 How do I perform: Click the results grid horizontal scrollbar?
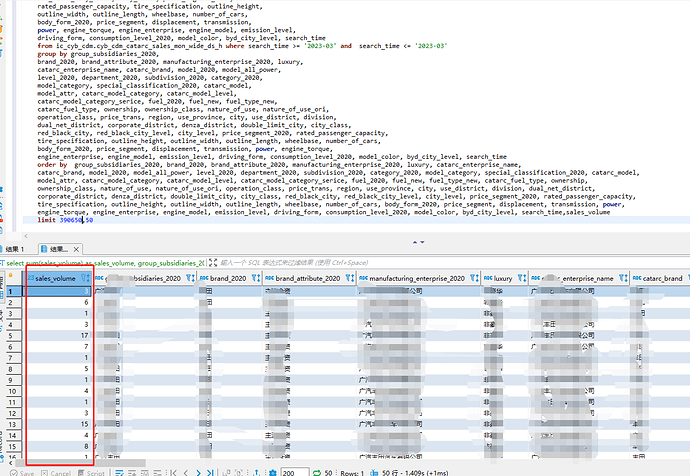[x=81, y=463]
